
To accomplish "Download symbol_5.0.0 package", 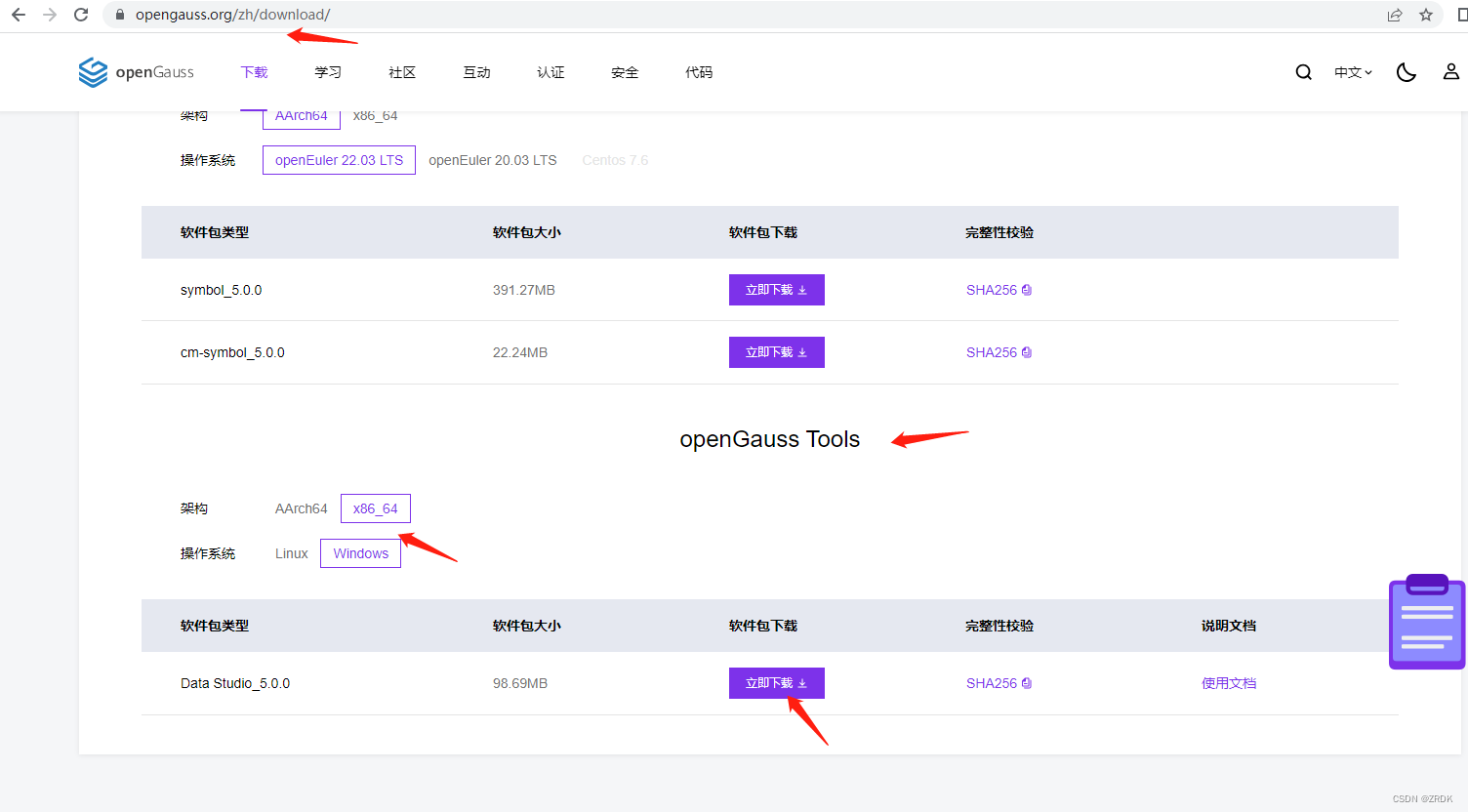I will coord(777,290).
